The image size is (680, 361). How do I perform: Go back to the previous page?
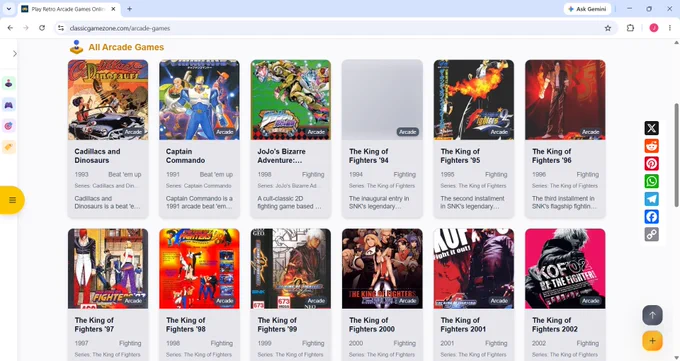(10, 28)
